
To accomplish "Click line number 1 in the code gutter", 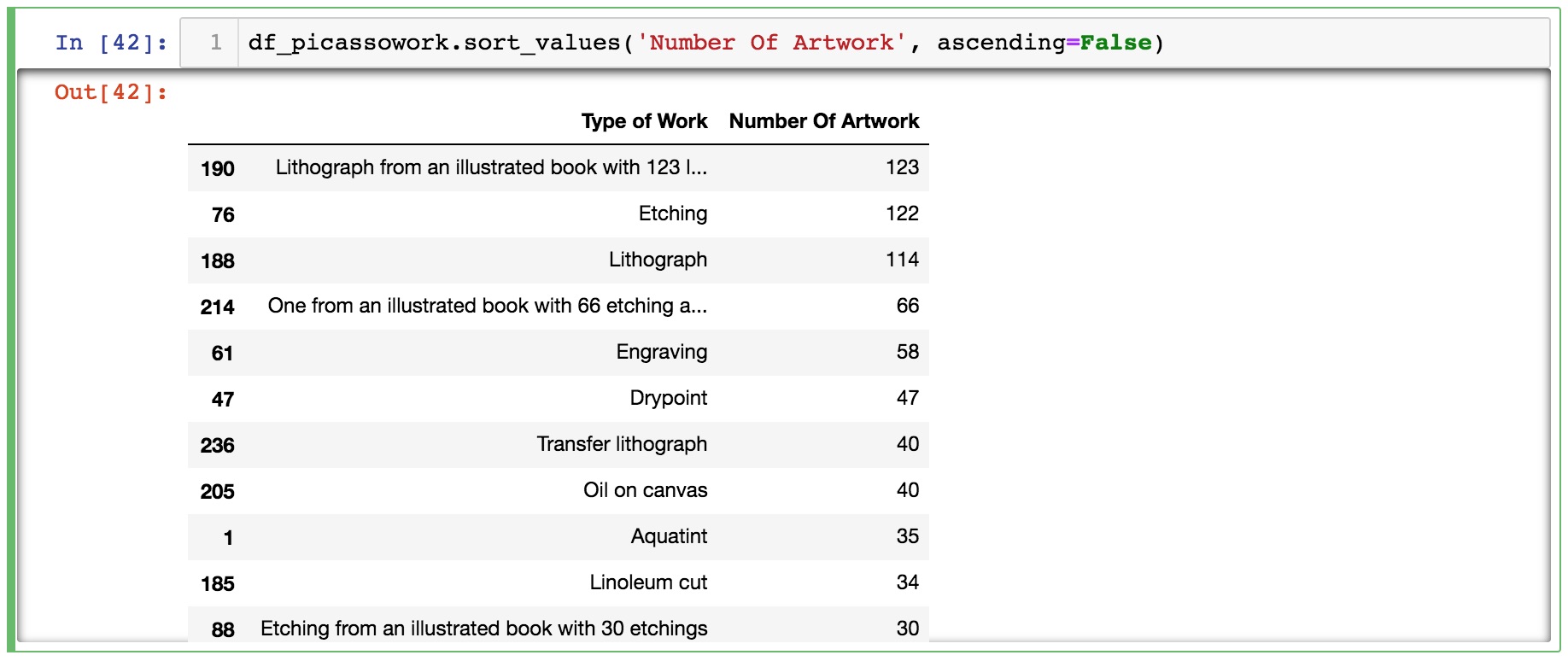I will coord(216,43).
